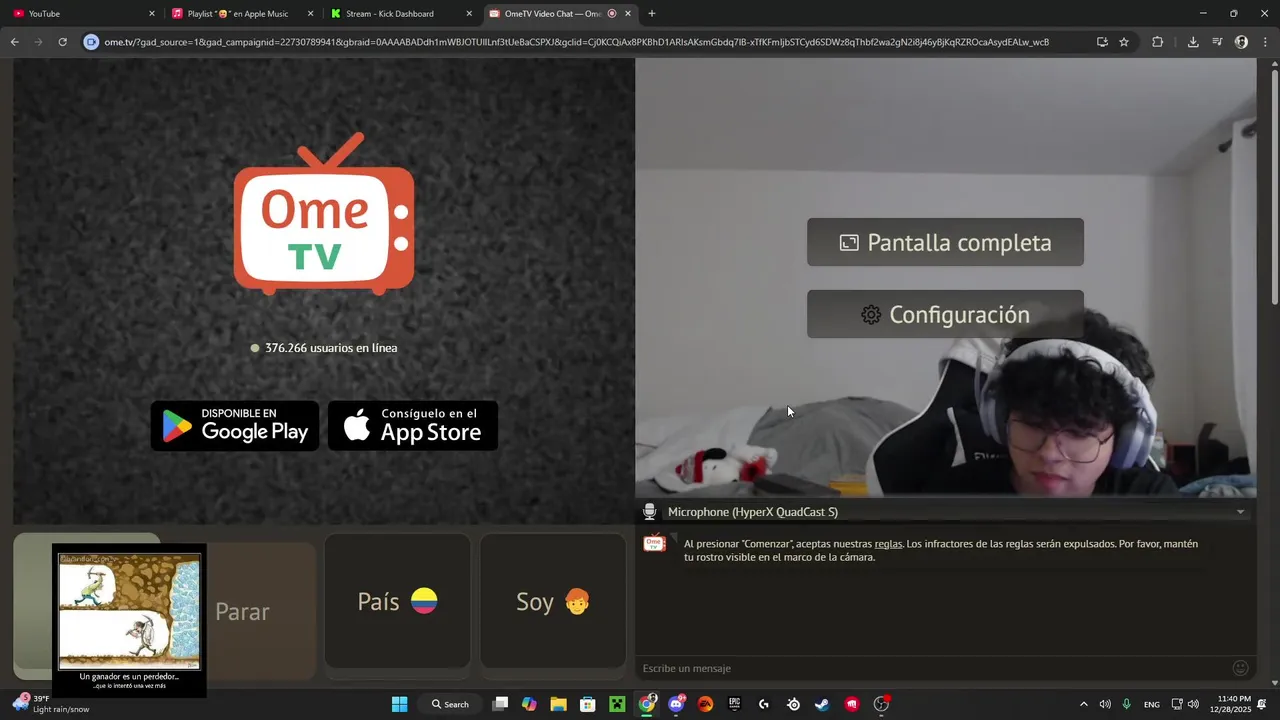Open Discord from the taskbar
1280x720 pixels.
[x=676, y=704]
